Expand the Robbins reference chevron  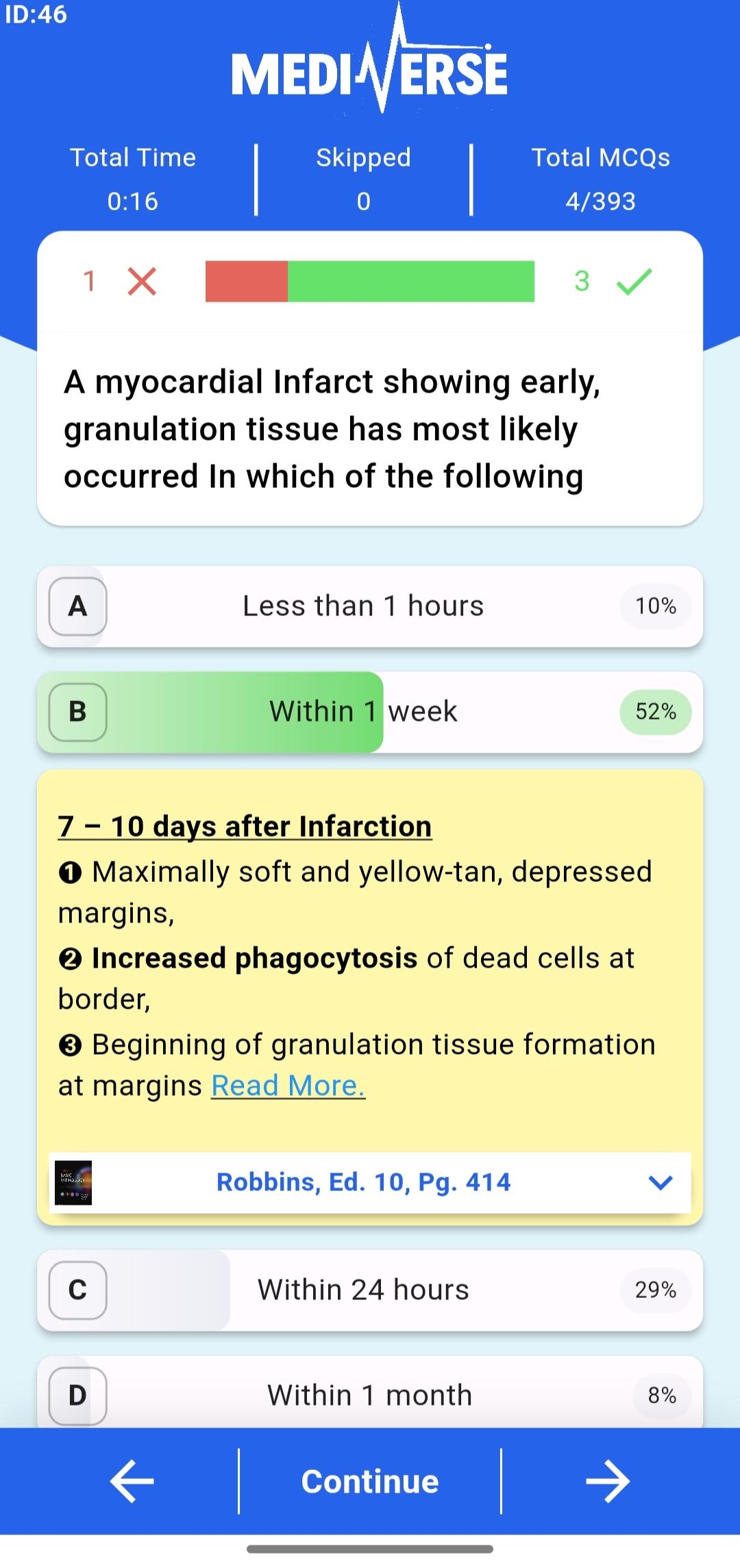[x=661, y=1182]
